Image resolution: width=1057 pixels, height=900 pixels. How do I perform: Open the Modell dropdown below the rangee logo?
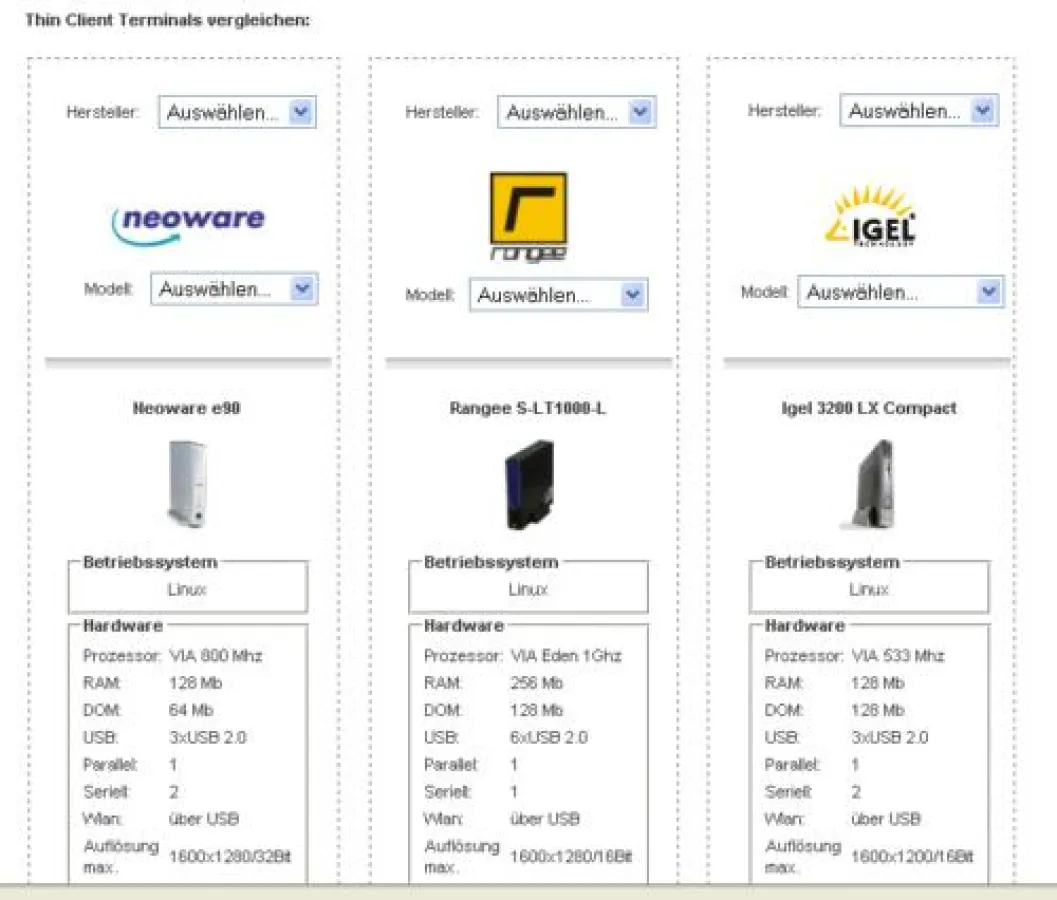[559, 294]
